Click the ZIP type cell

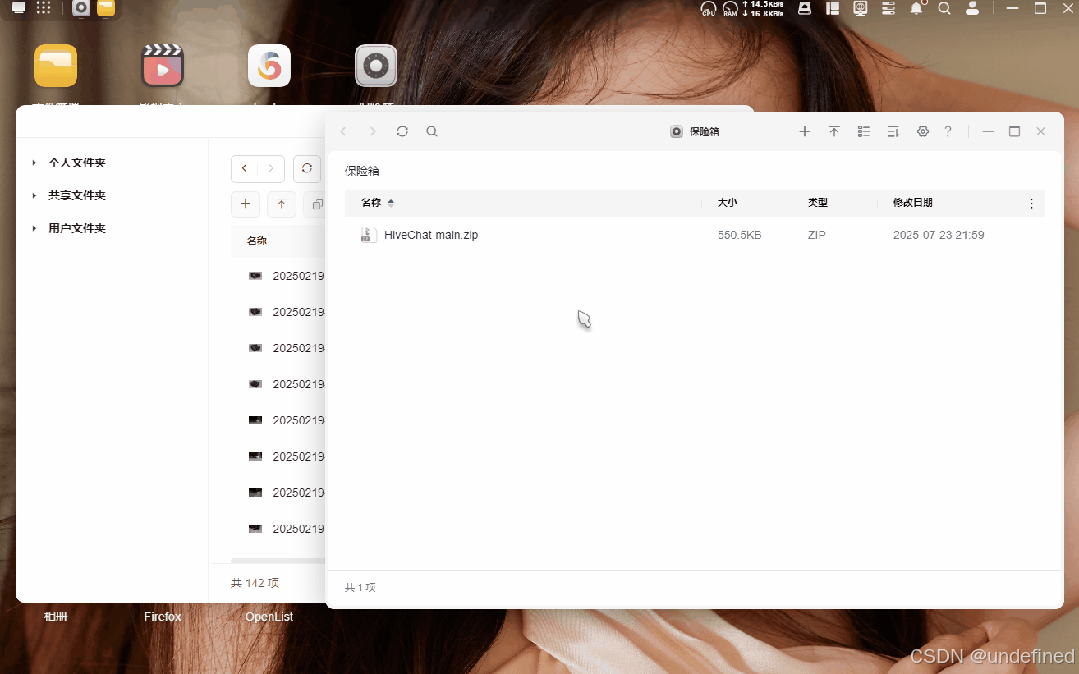click(x=816, y=235)
